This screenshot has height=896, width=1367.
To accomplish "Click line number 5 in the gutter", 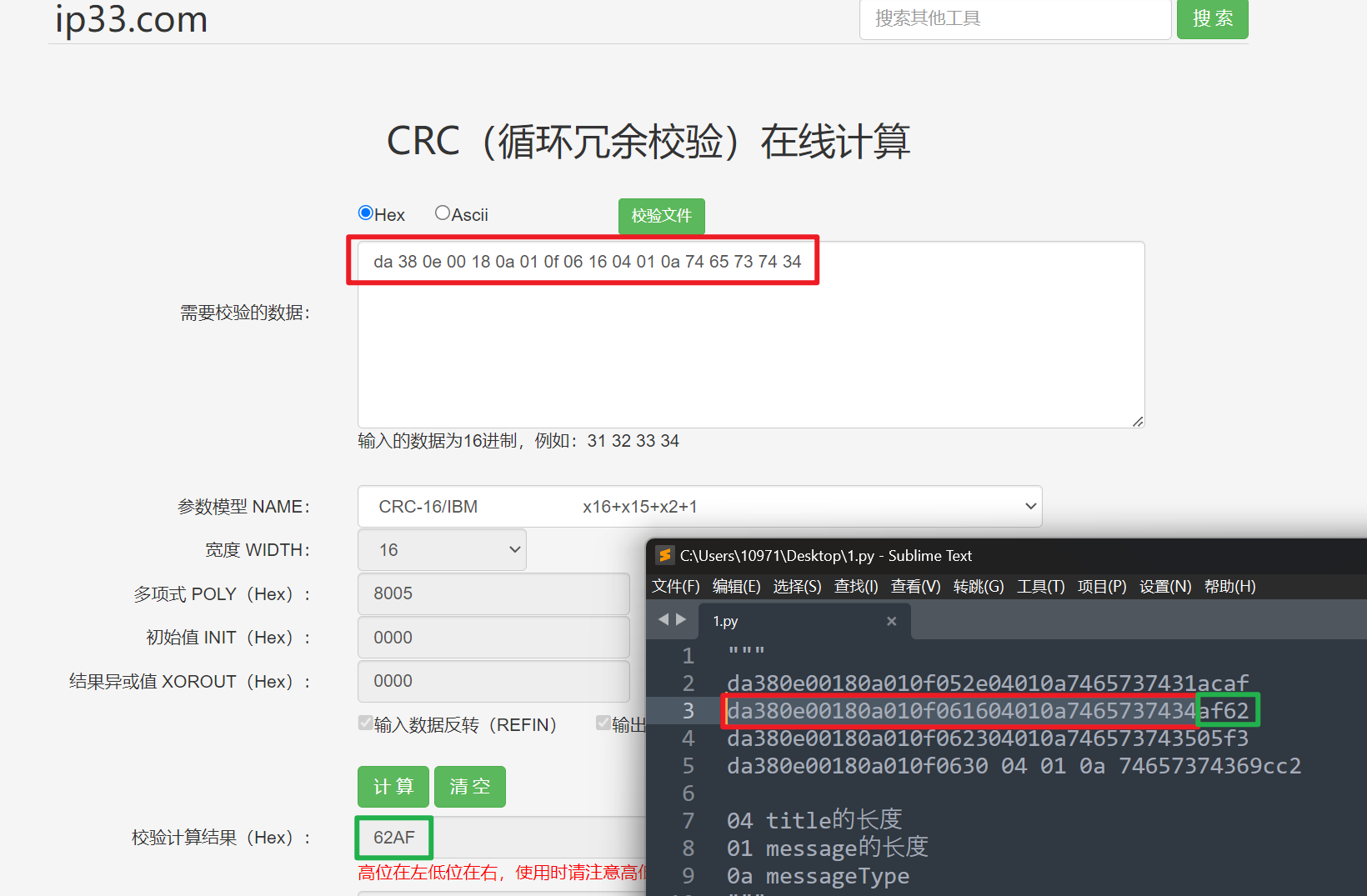I will tap(688, 766).
